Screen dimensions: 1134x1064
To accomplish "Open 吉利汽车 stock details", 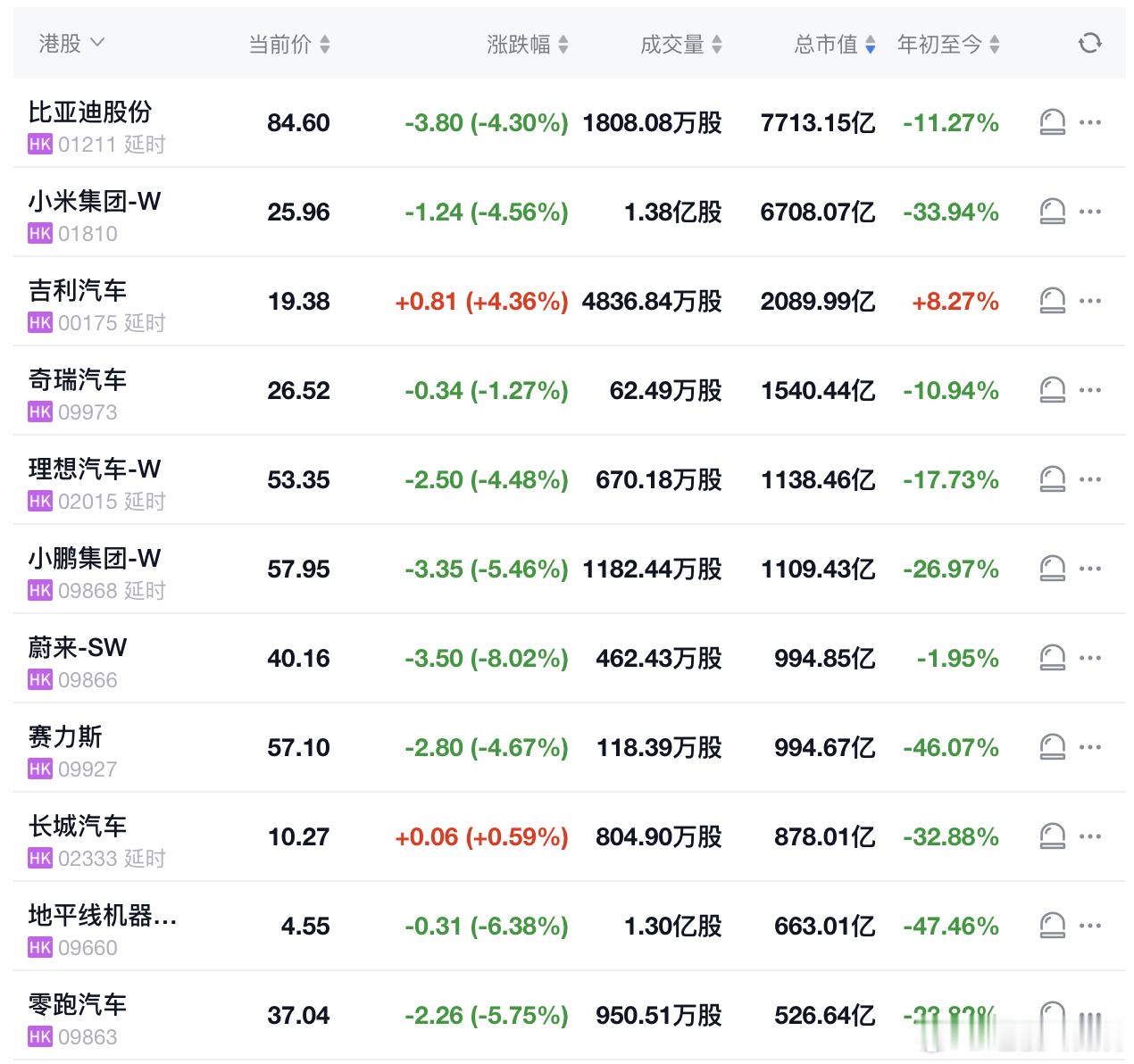I will pos(78,290).
